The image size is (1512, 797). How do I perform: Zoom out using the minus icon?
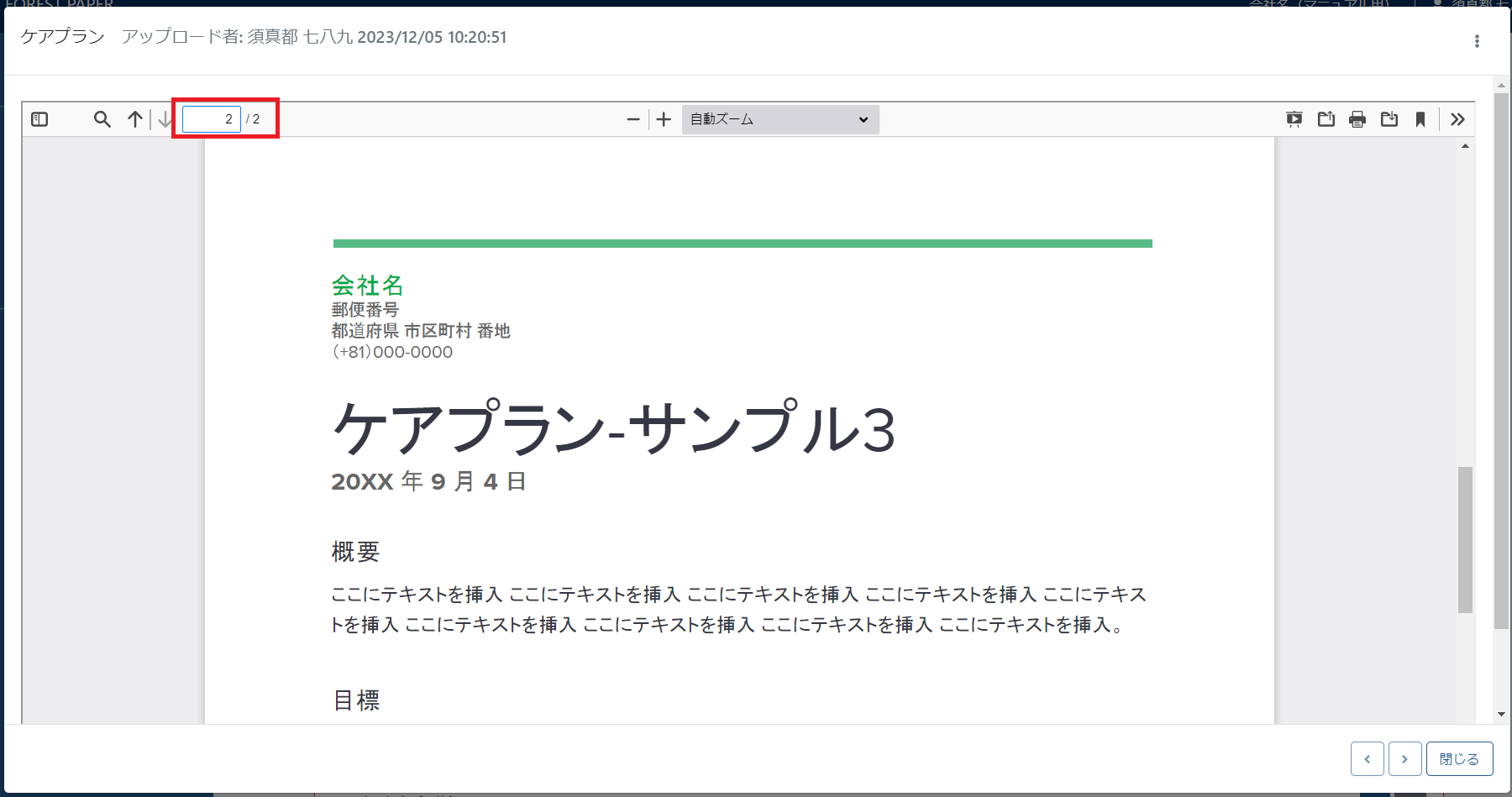pos(633,119)
